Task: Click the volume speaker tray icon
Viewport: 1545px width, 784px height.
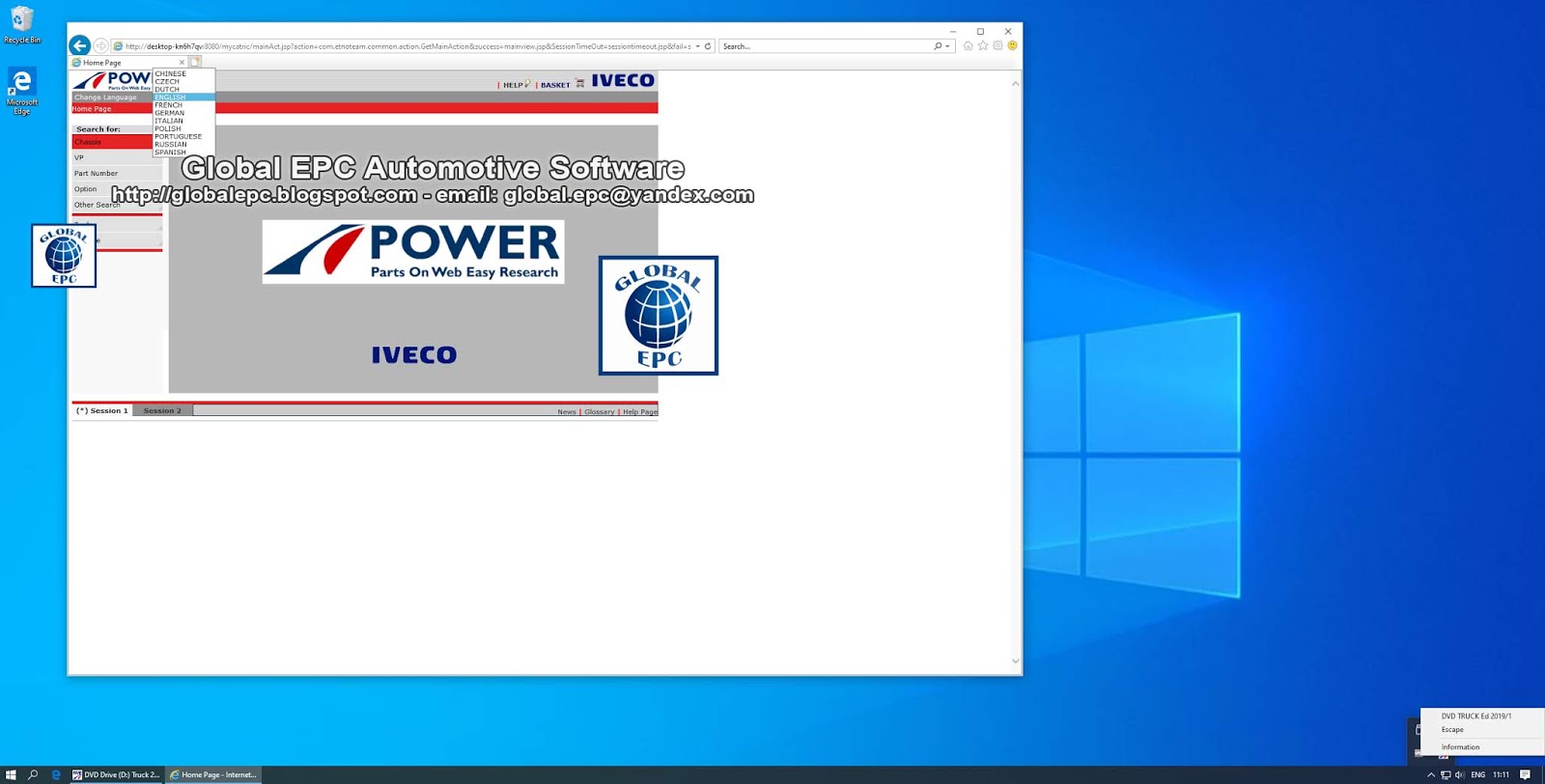Action: pos(1459,774)
